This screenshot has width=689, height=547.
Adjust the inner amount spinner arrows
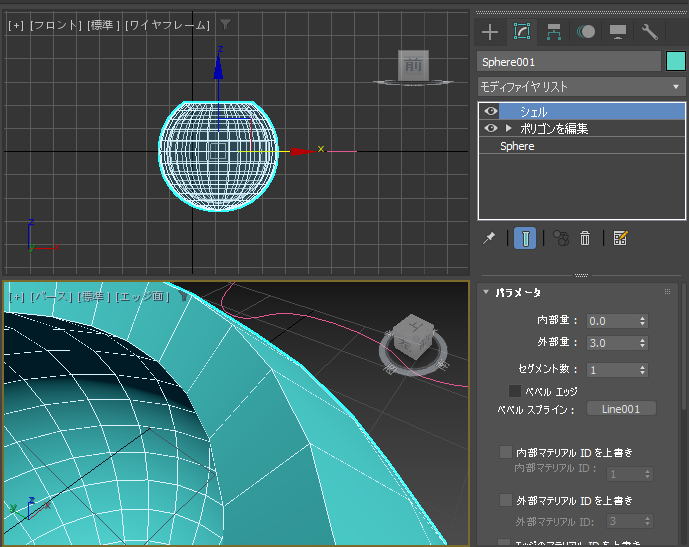642,321
